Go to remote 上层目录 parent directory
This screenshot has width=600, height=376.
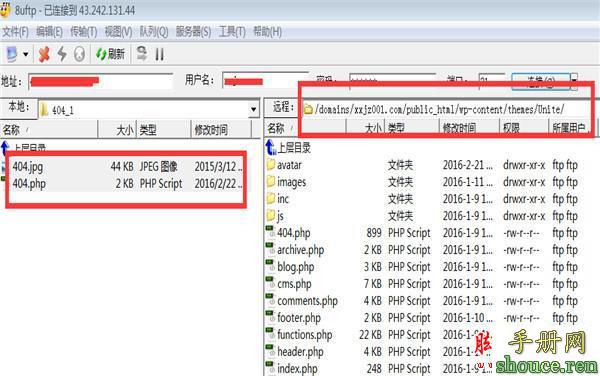[x=289, y=148]
